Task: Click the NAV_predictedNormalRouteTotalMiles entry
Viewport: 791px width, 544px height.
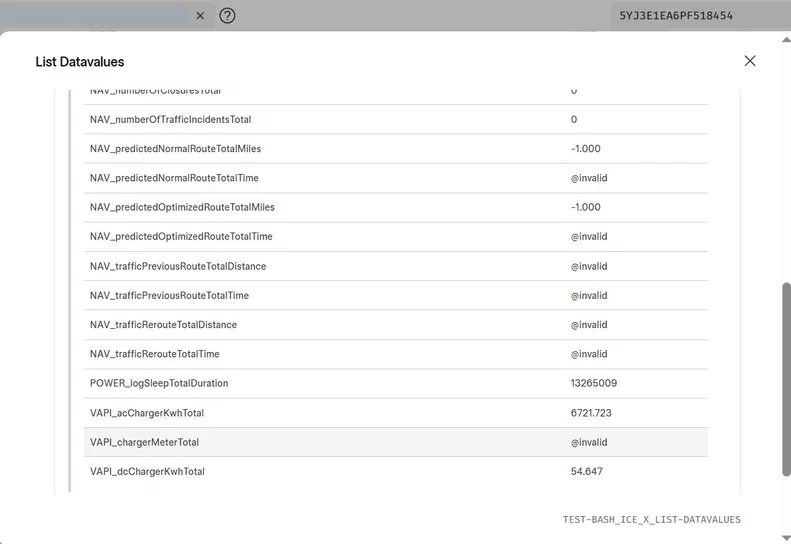Action: click(175, 149)
